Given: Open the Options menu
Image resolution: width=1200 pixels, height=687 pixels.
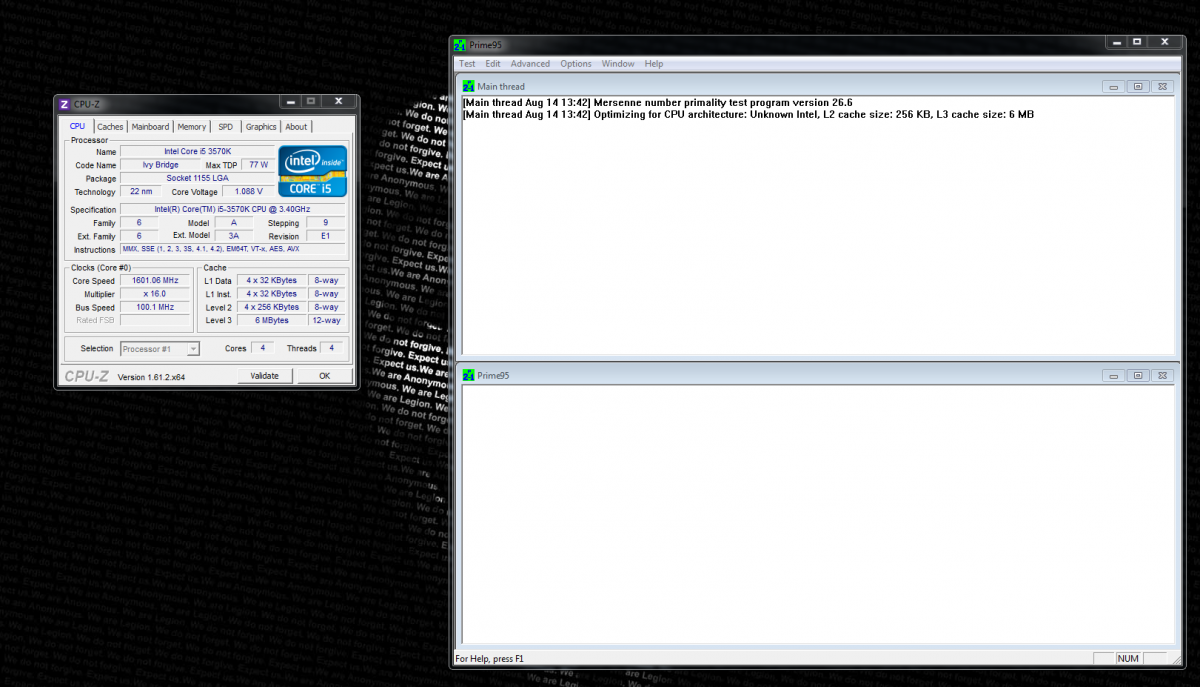Looking at the screenshot, I should [x=576, y=64].
